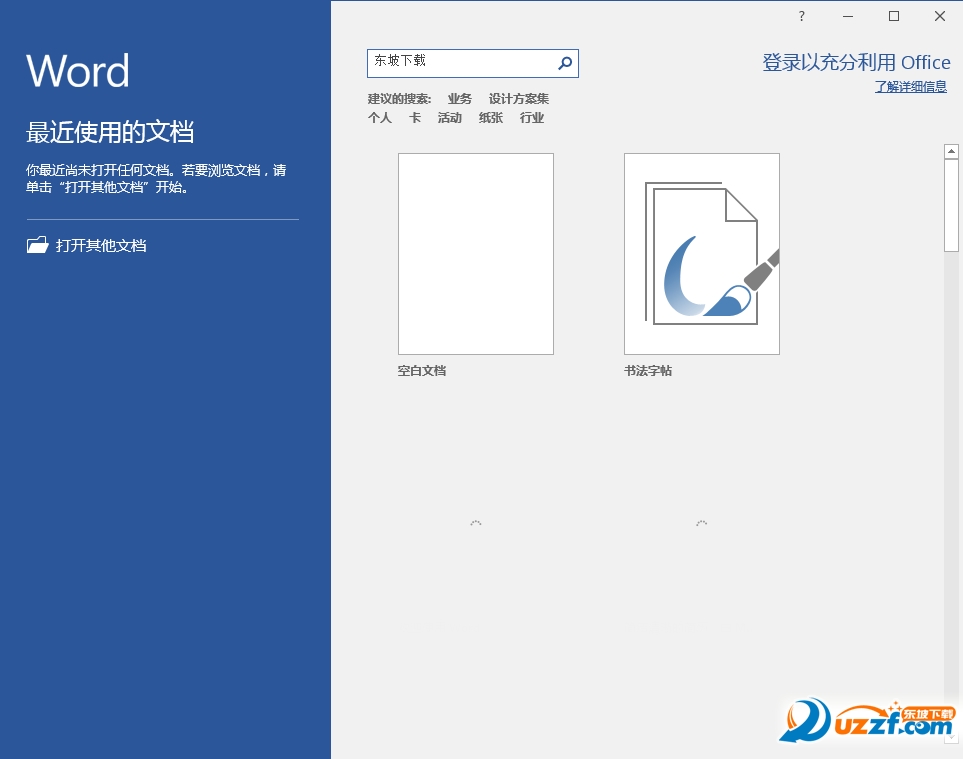This screenshot has height=759, width=963.
Task: Maximize the Word window
Action: point(894,16)
